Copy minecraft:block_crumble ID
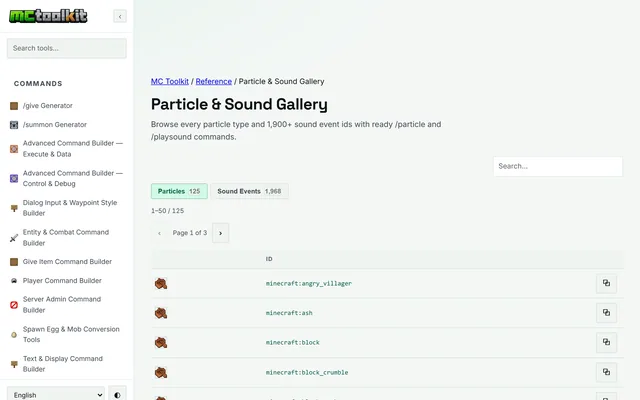 click(606, 372)
